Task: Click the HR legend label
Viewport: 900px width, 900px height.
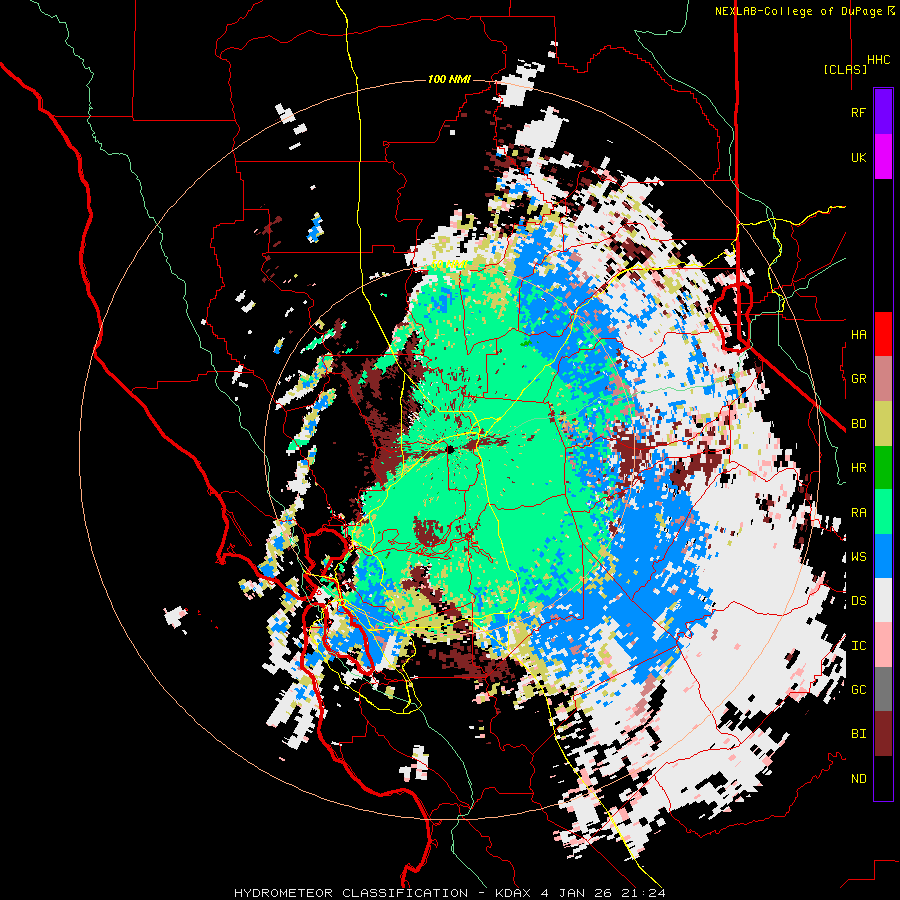Action: pyautogui.click(x=858, y=468)
